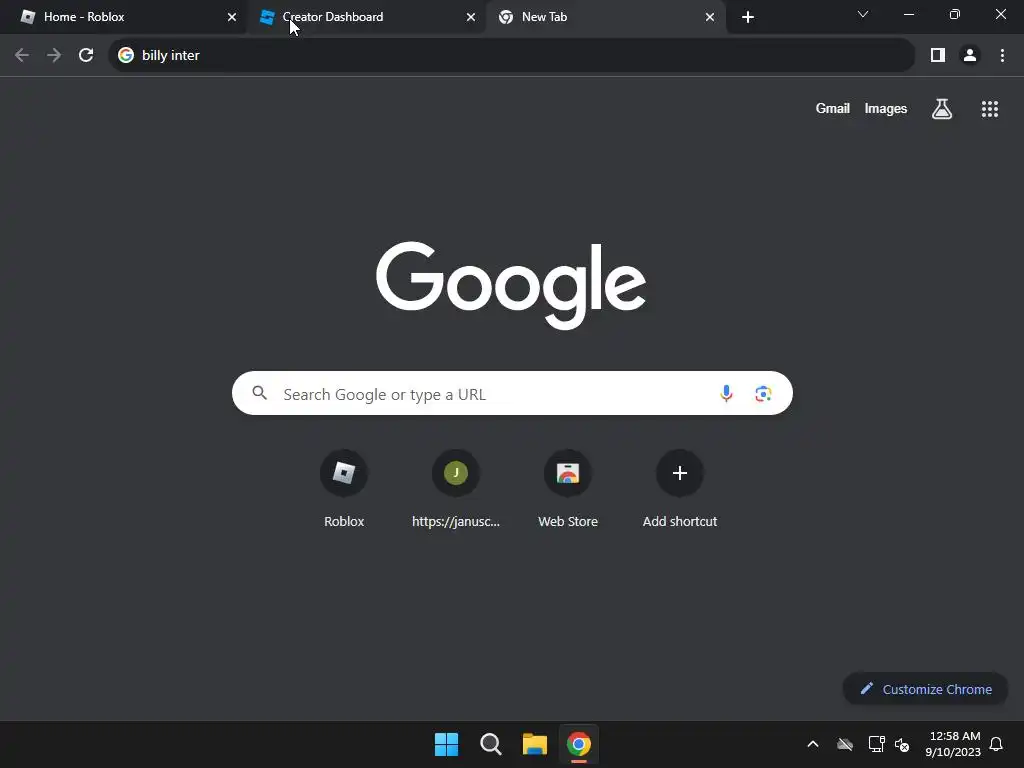Click the Google icon in address bar
The width and height of the screenshot is (1024, 768).
pyautogui.click(x=126, y=55)
